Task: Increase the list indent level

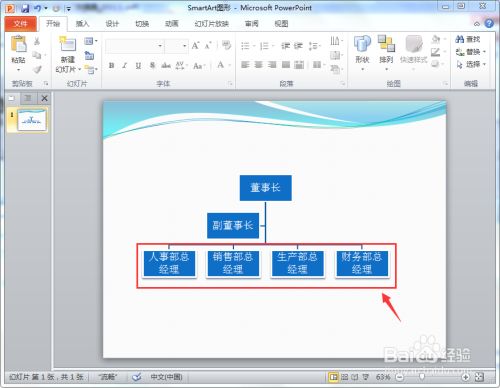Action: (x=298, y=46)
